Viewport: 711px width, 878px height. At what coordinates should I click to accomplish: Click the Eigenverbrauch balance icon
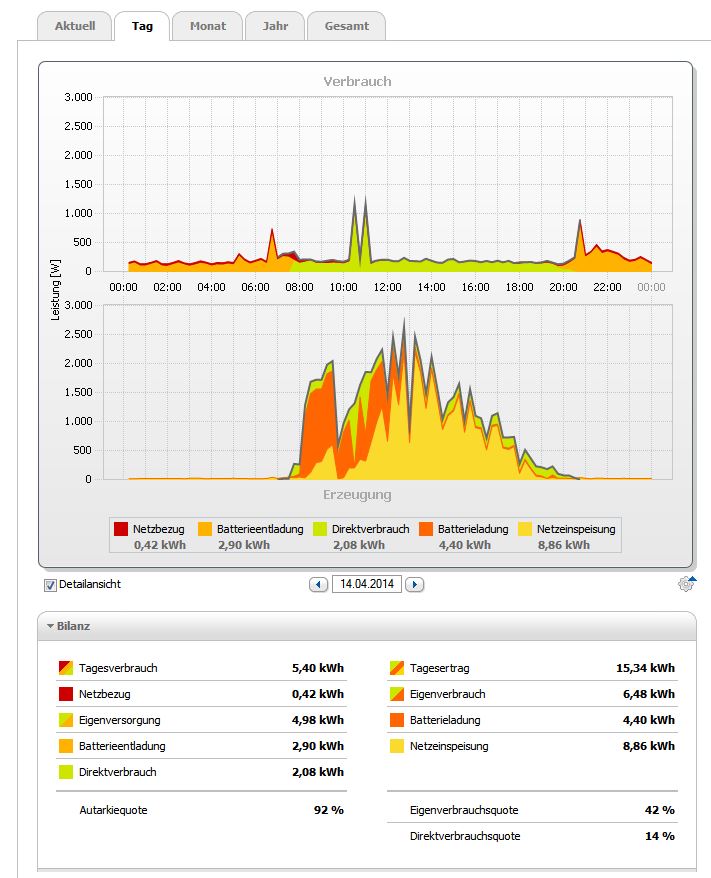coord(396,694)
